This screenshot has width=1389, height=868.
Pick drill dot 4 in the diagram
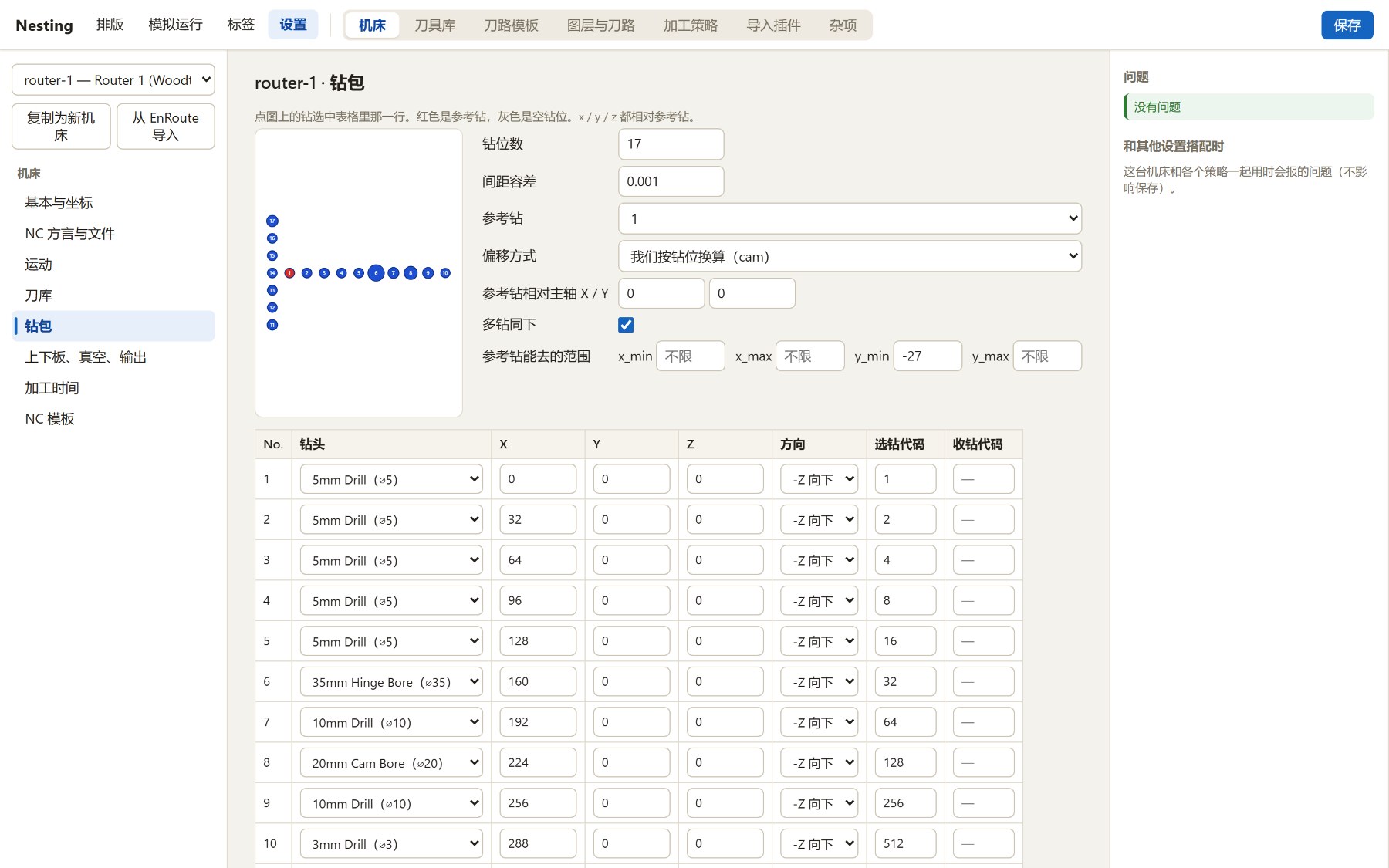342,273
